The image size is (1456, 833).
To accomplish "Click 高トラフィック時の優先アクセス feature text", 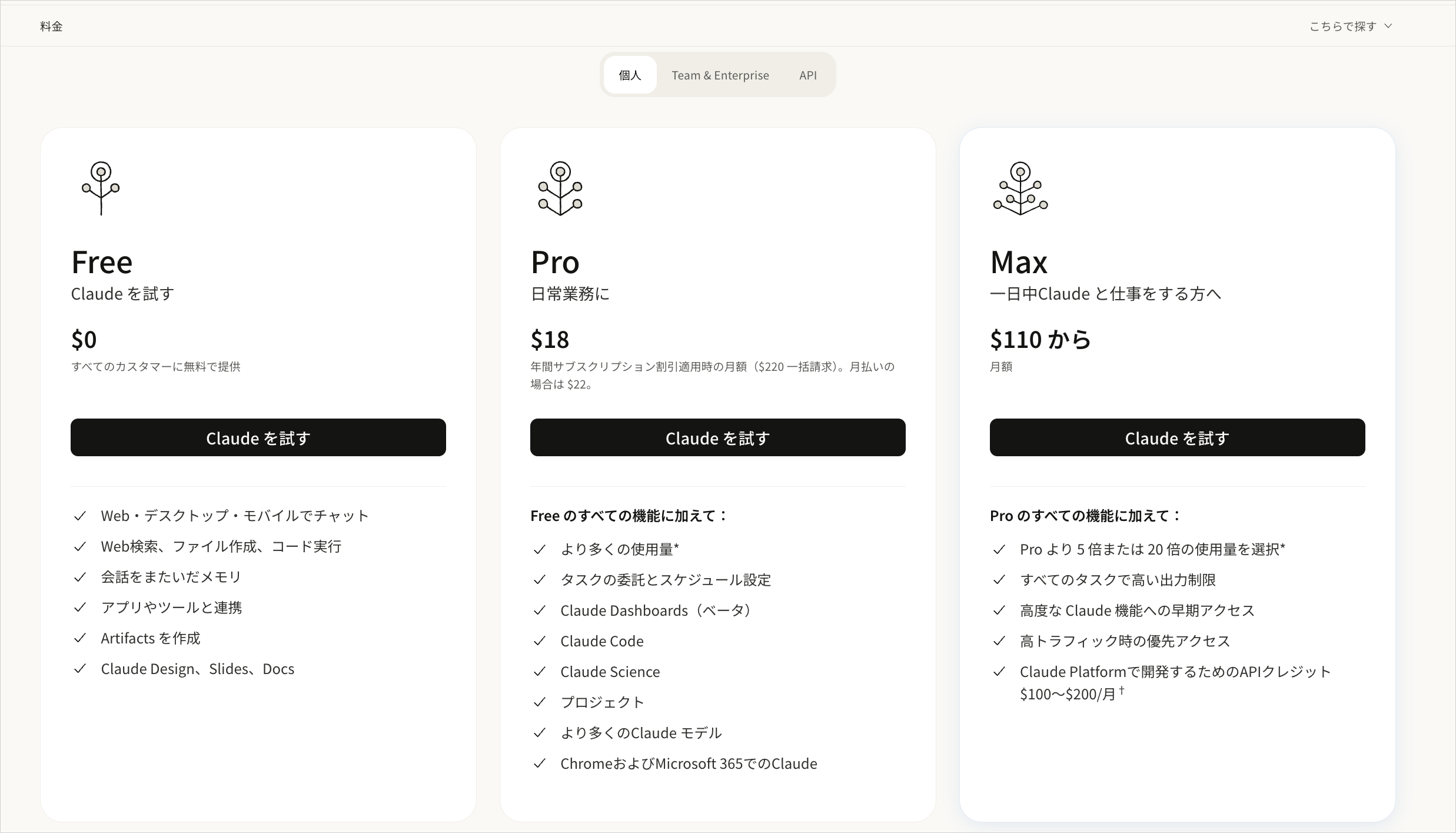I will coord(1125,641).
